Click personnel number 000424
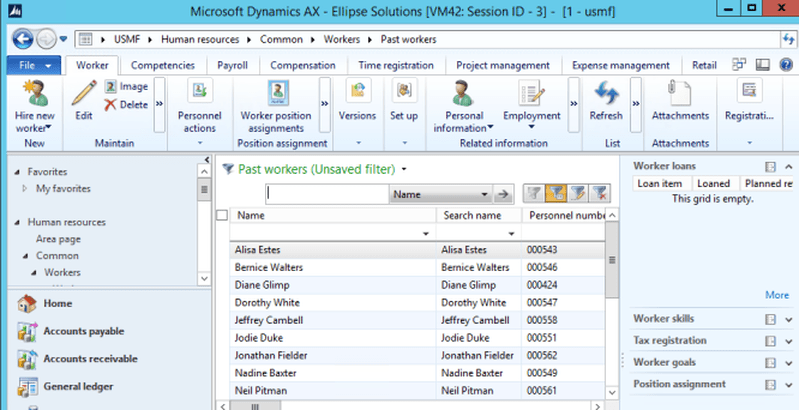Image resolution: width=799 pixels, height=410 pixels. [542, 285]
